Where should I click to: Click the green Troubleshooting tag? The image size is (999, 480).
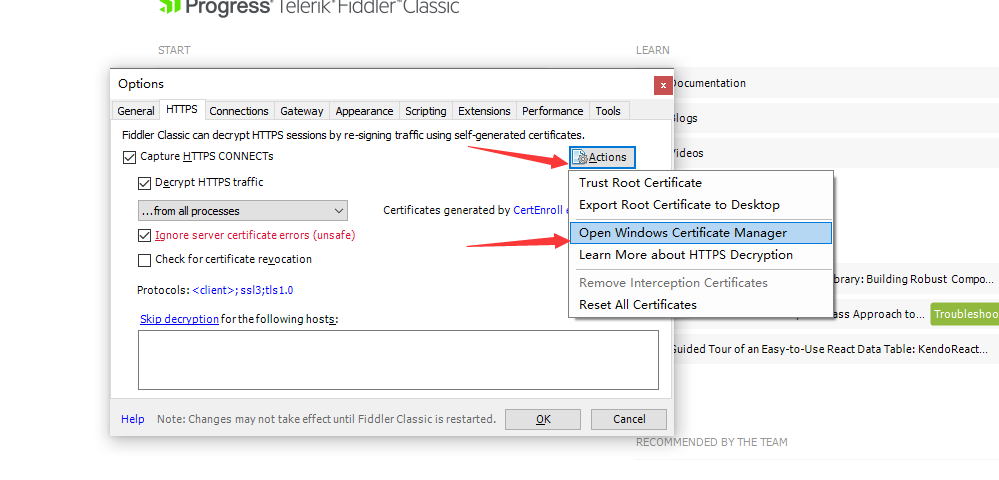tap(965, 314)
